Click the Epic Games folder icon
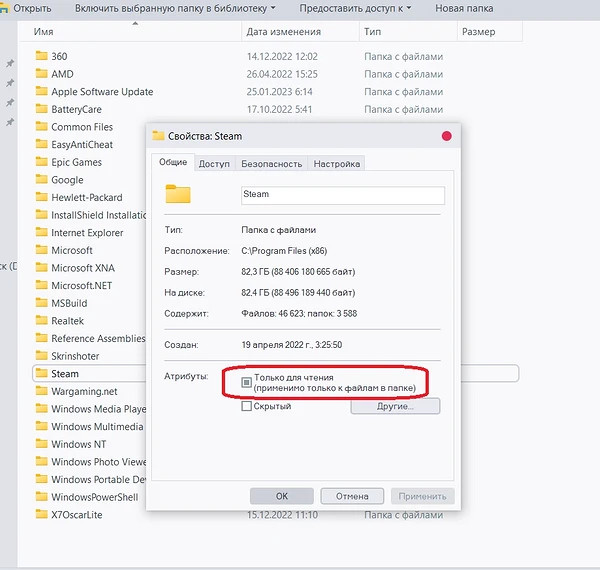This screenshot has width=600, height=570. (x=42, y=162)
